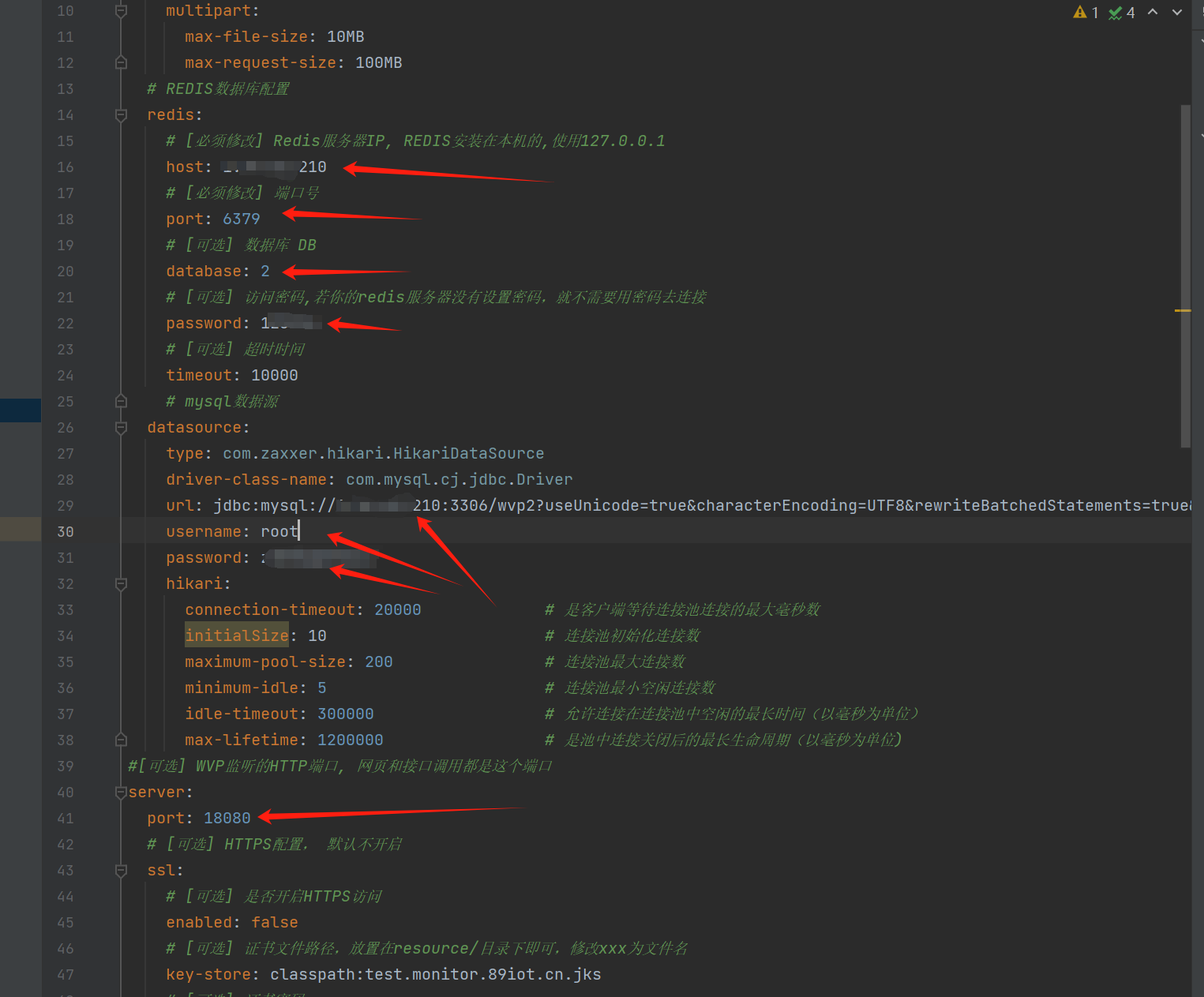Screen dimensions: 1204x997
Task: Click the yellow warning stripe mark in scrollbar
Action: click(1182, 310)
